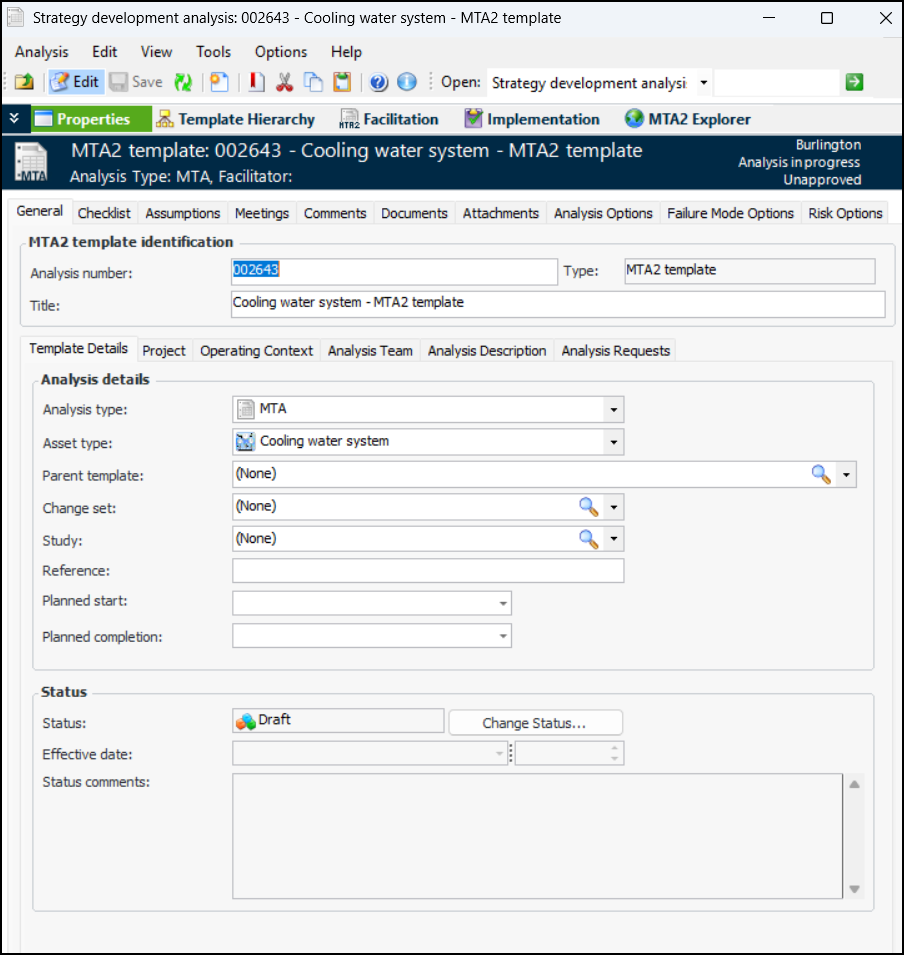Switch to the Checklist tab
904x955 pixels.
[x=104, y=213]
